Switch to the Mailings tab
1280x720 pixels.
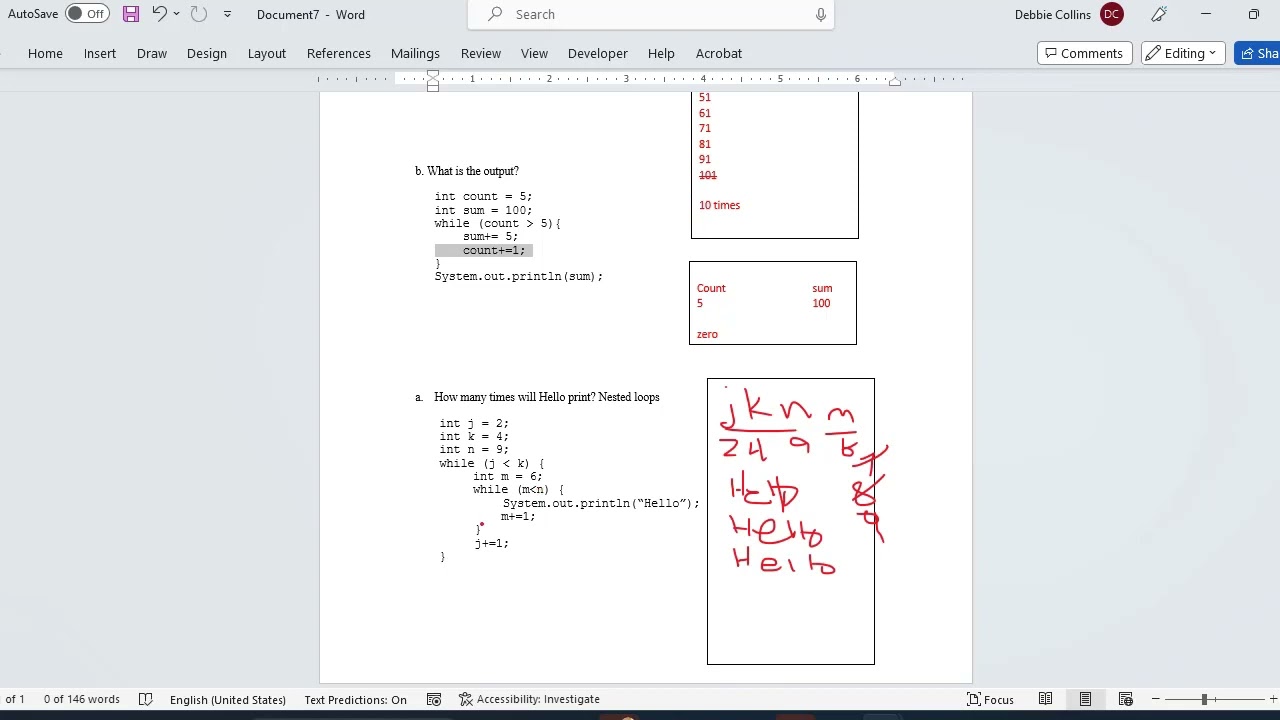point(415,53)
